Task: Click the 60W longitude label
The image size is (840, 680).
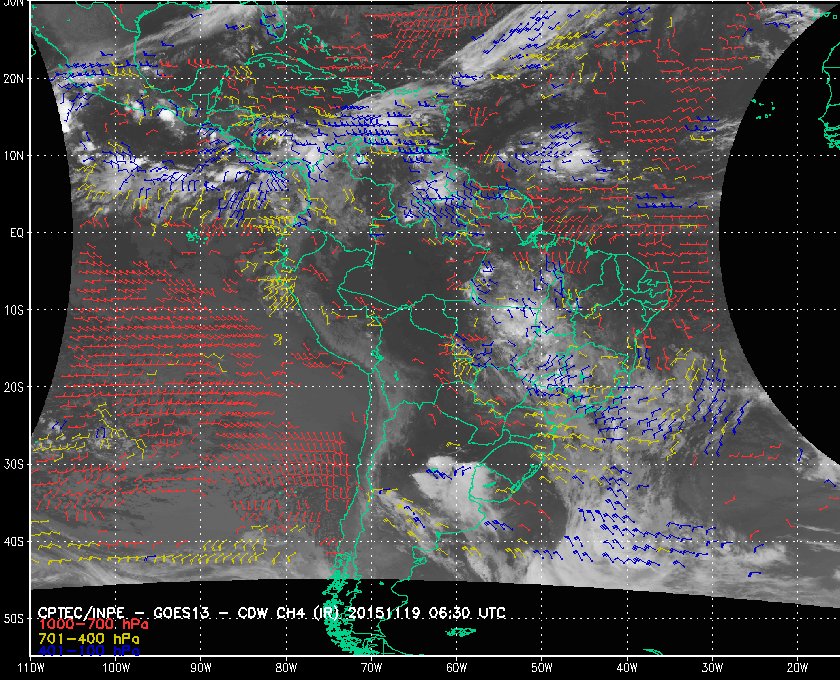Action: click(x=456, y=668)
